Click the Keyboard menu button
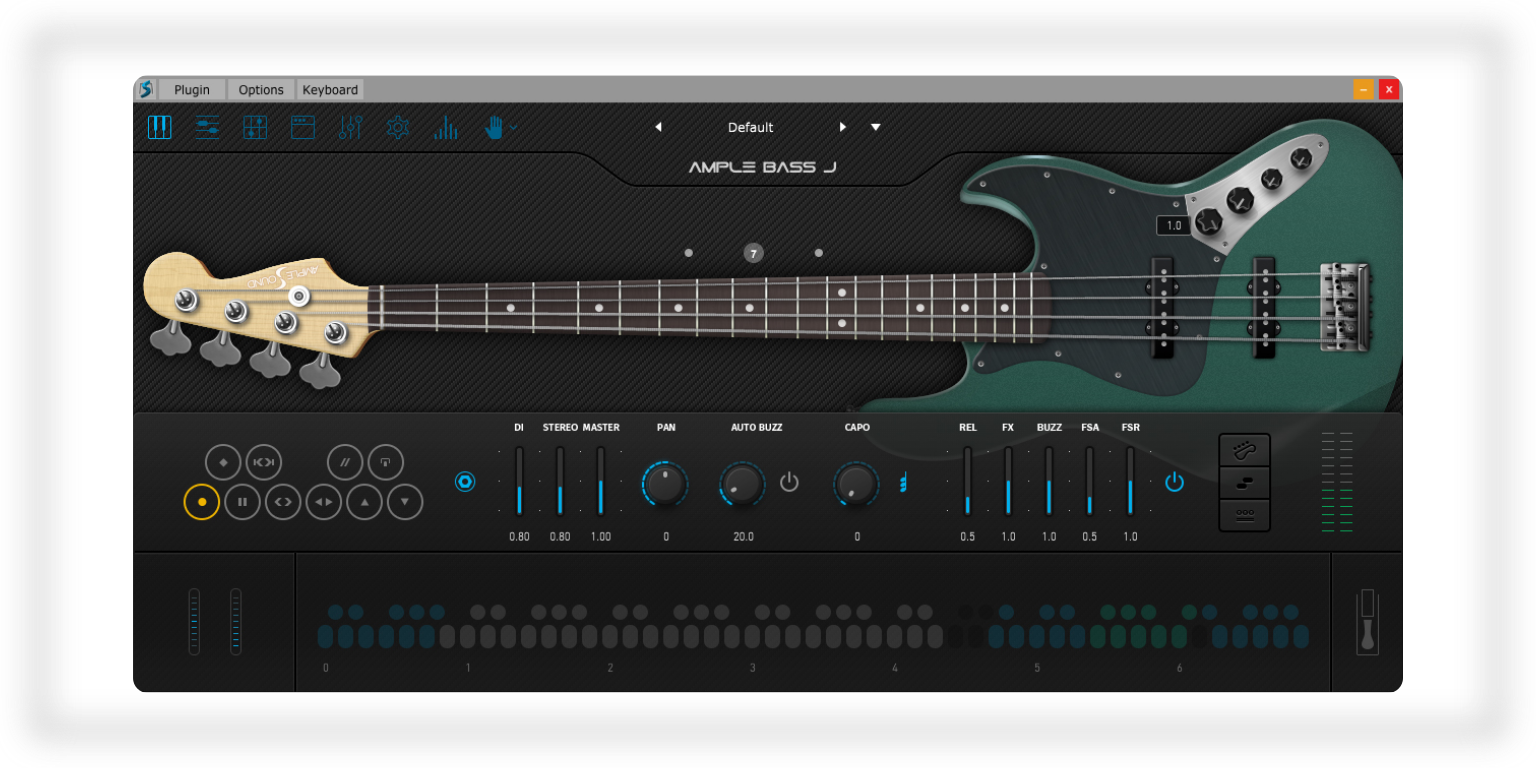This screenshot has width=1536, height=768. tap(330, 90)
